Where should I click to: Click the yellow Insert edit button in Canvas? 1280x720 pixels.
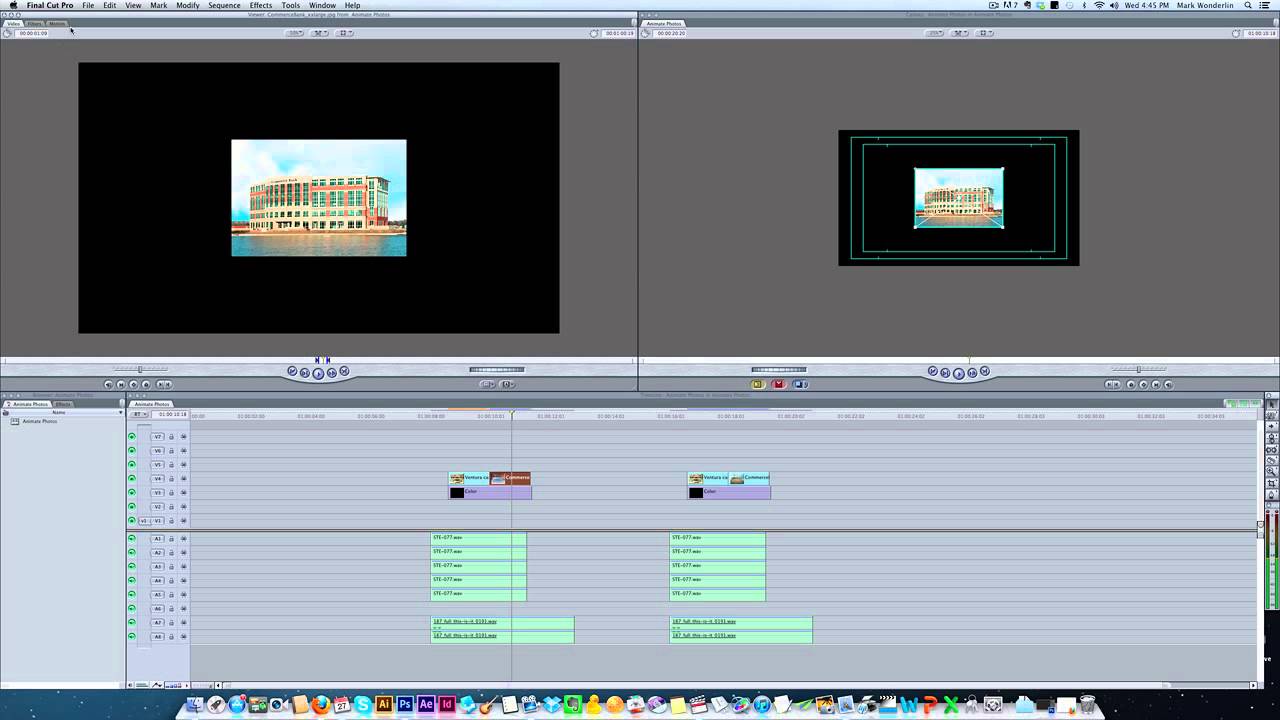pos(757,384)
